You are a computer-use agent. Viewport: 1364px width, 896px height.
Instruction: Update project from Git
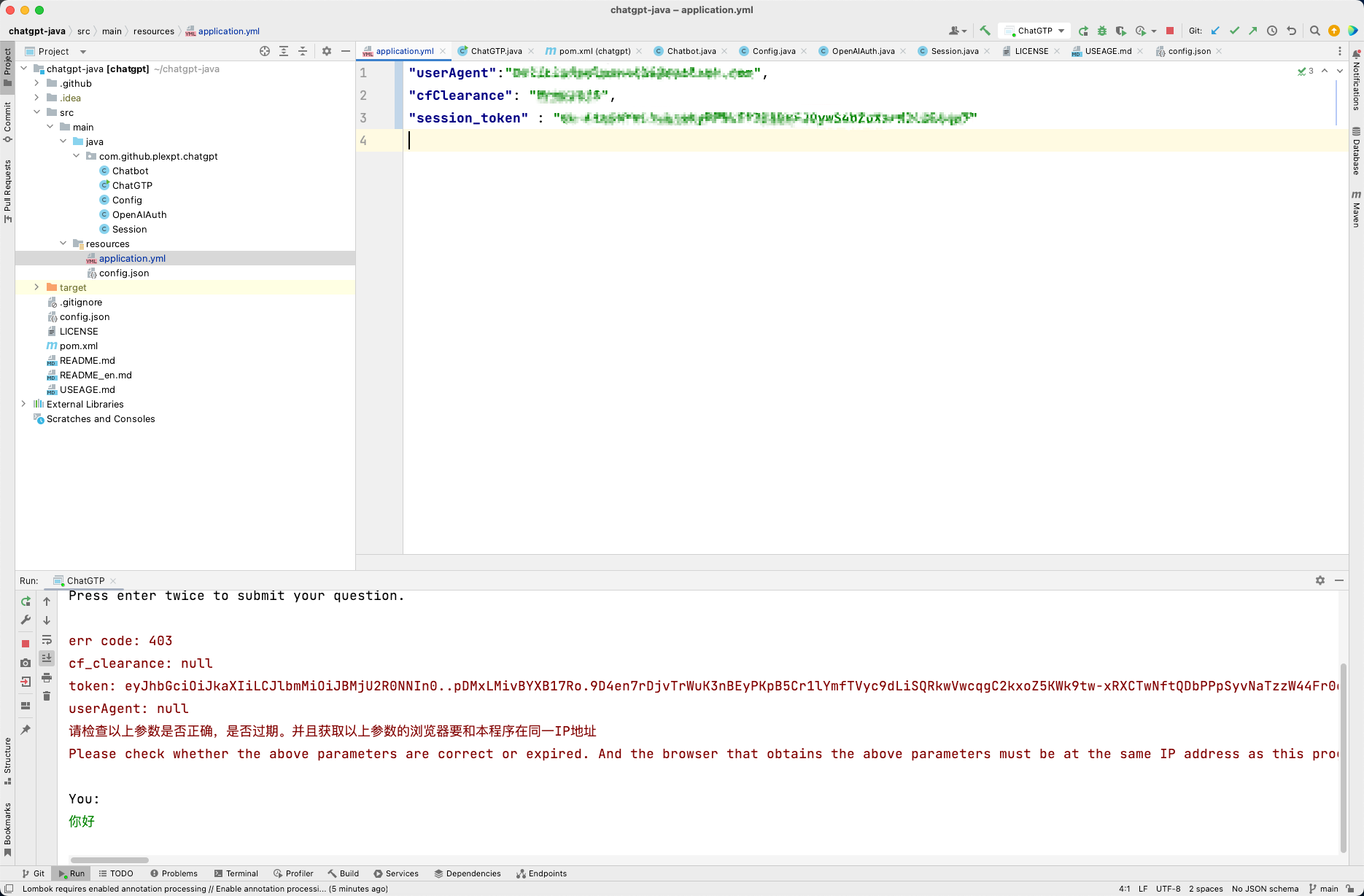[1215, 31]
